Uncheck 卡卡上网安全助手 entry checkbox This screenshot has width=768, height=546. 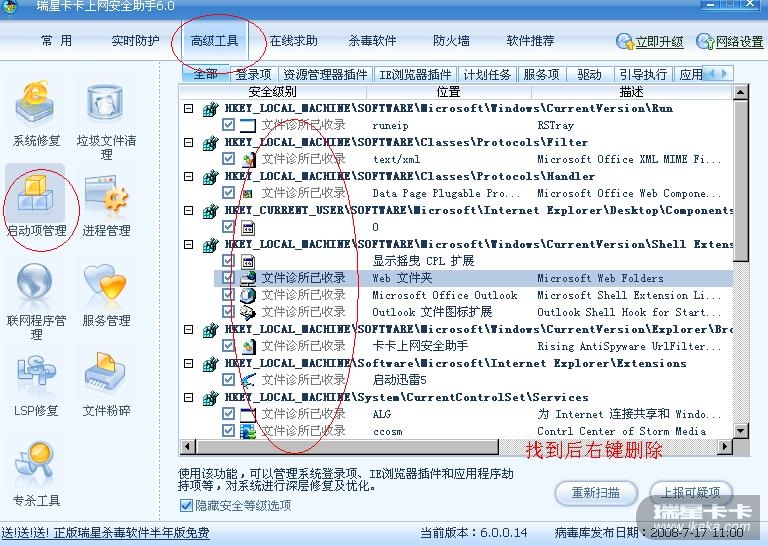(228, 346)
